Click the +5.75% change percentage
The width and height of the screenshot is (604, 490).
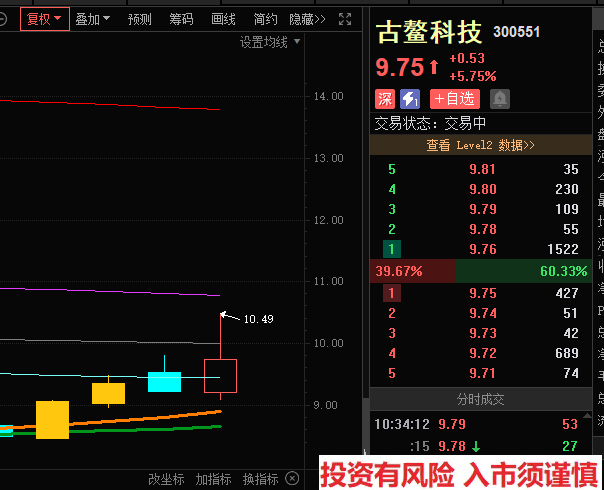coord(473,76)
